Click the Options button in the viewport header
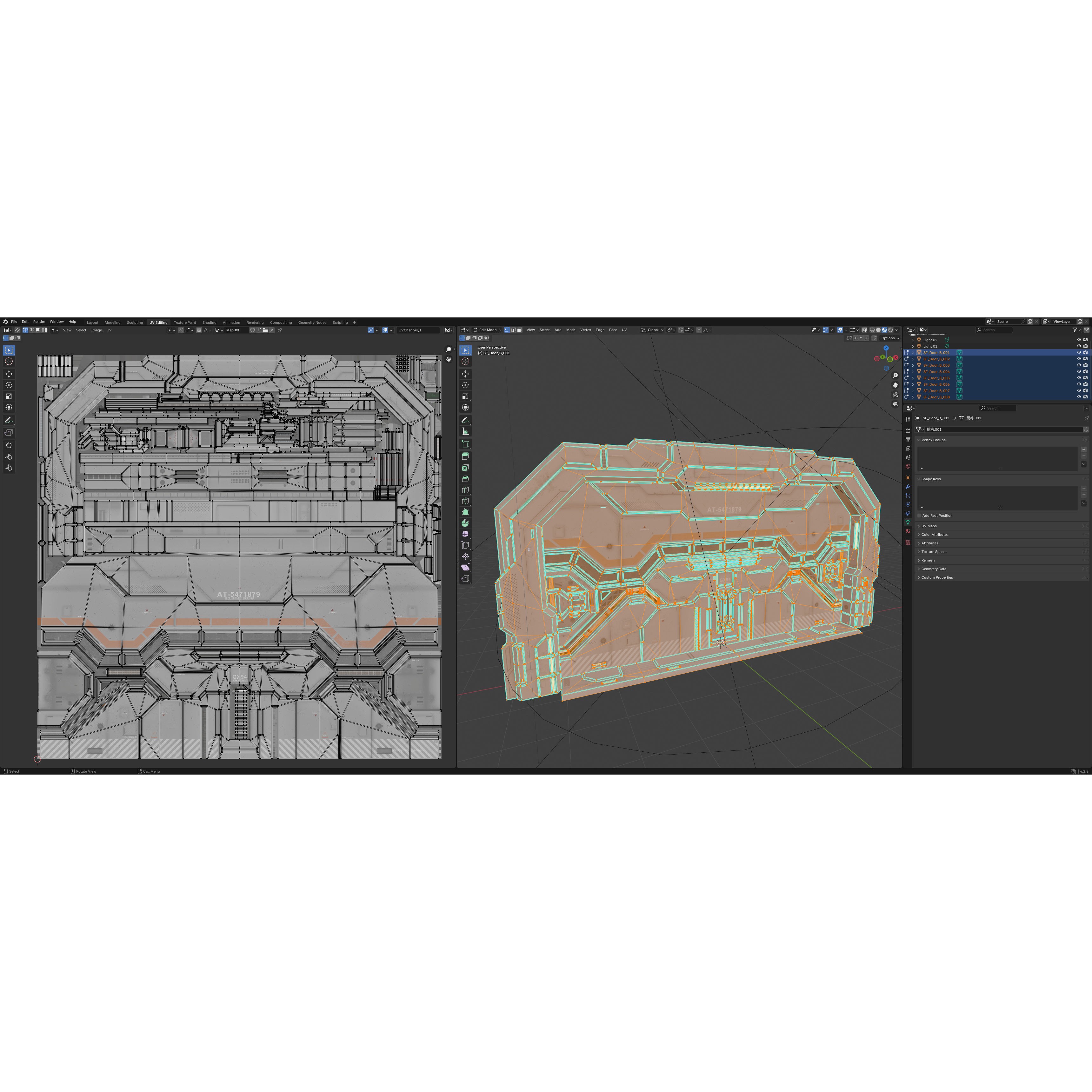 click(889, 338)
